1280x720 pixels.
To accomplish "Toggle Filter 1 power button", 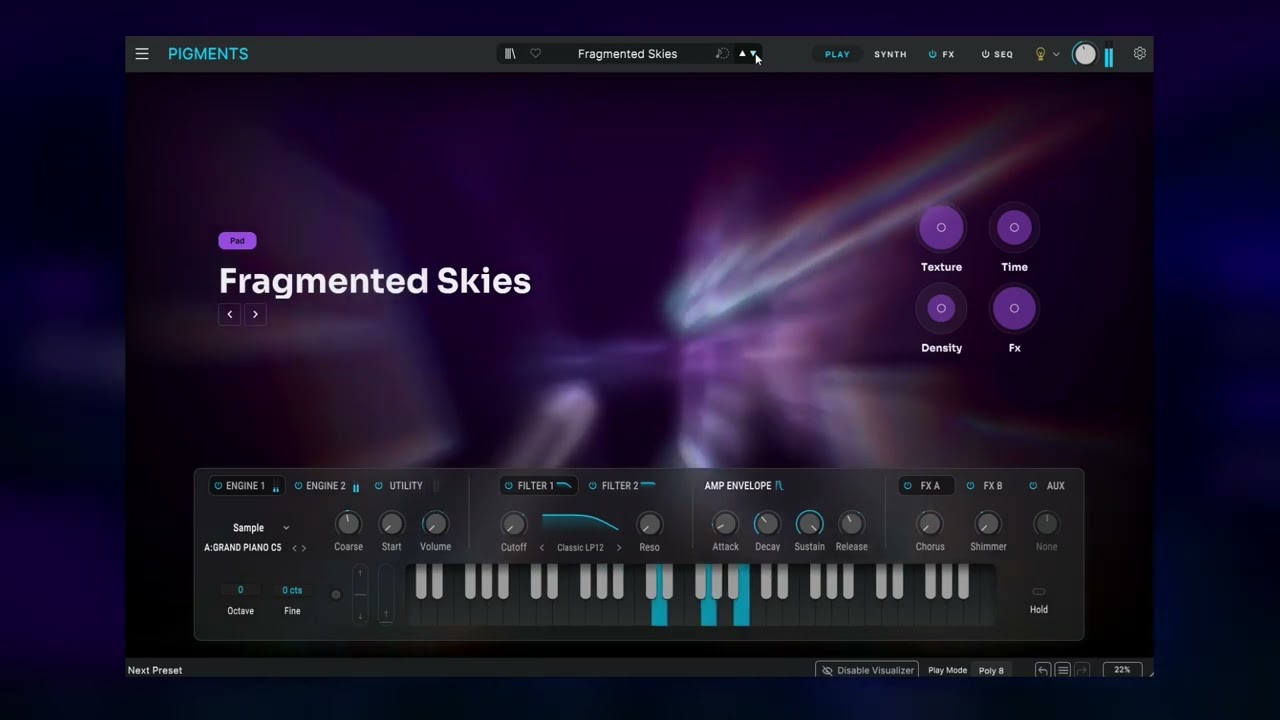I will 509,486.
